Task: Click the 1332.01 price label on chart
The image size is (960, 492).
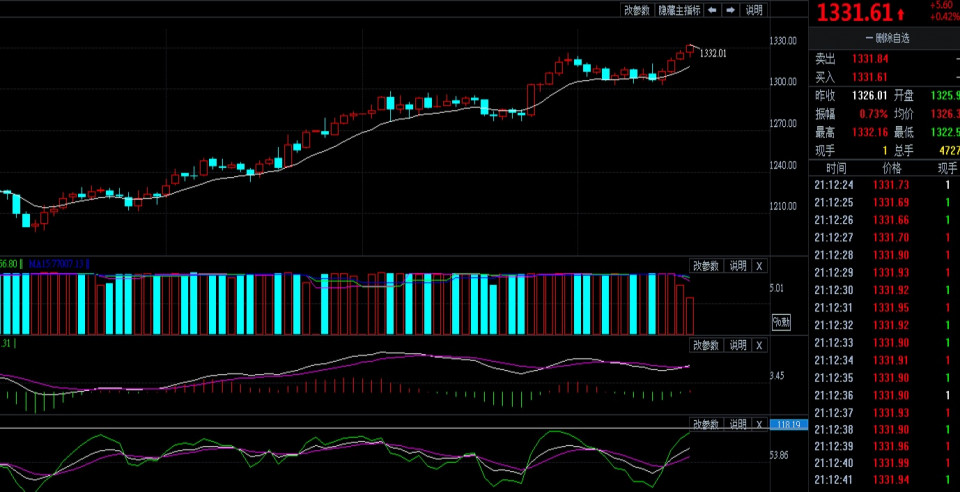Action: pos(712,53)
